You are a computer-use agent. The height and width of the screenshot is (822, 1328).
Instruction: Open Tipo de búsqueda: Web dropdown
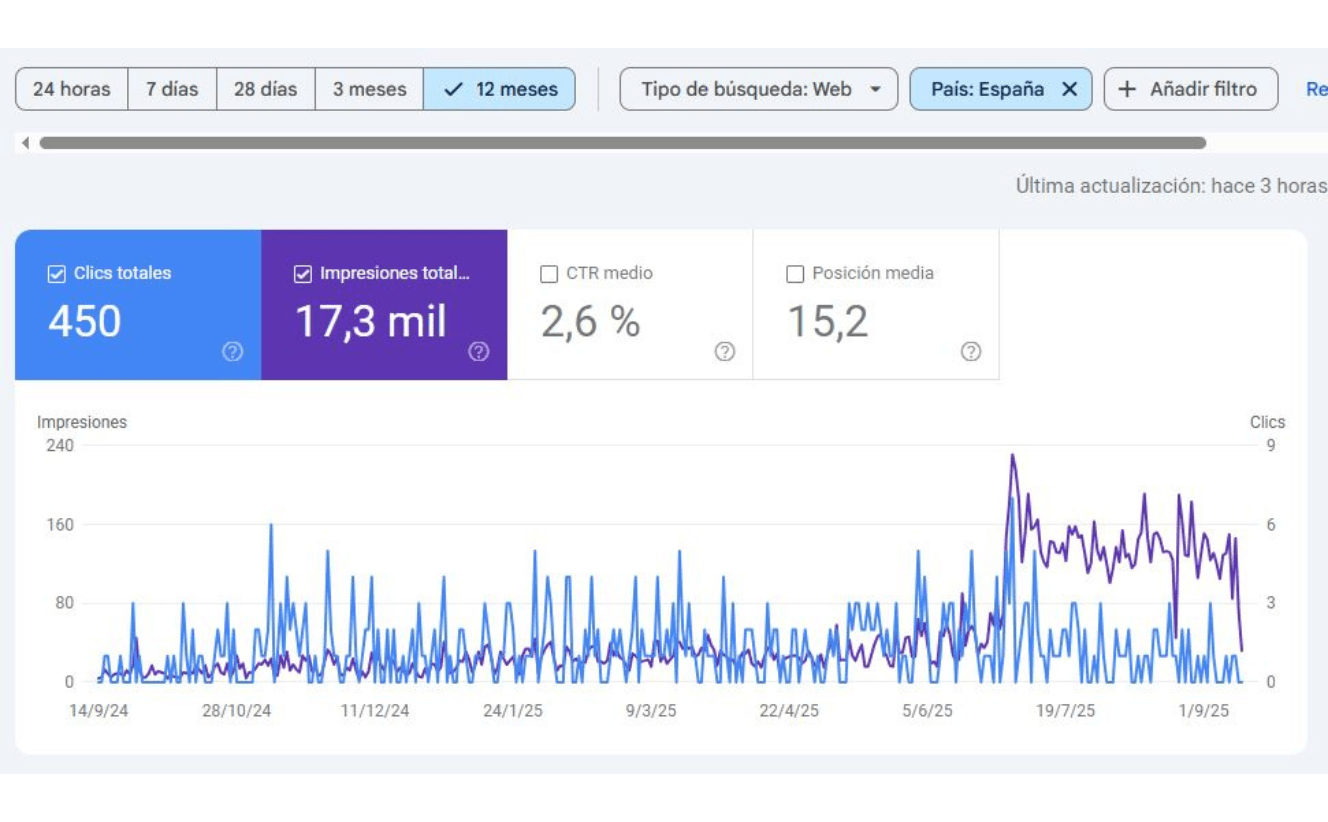click(x=759, y=89)
